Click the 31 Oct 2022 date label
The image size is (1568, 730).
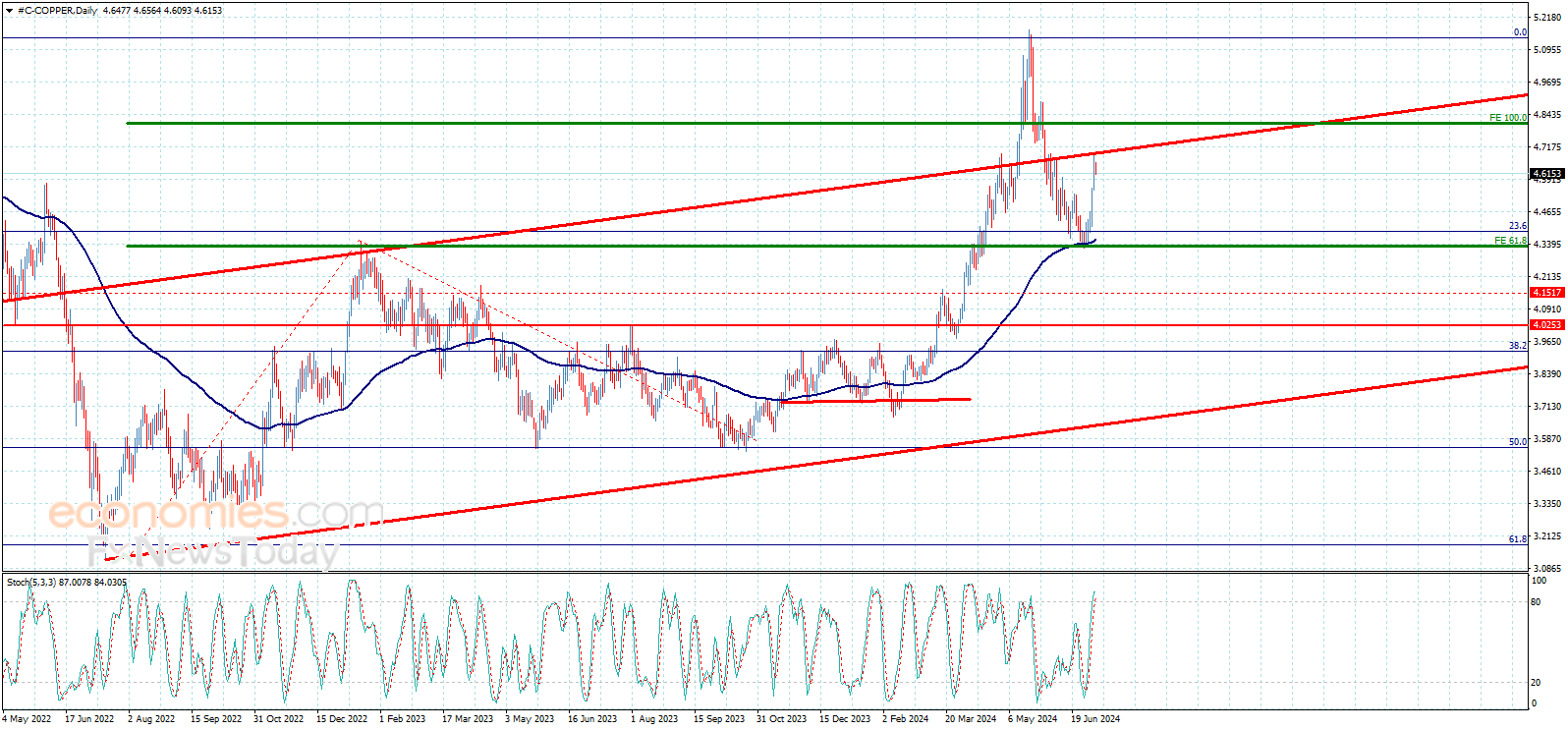click(x=279, y=718)
